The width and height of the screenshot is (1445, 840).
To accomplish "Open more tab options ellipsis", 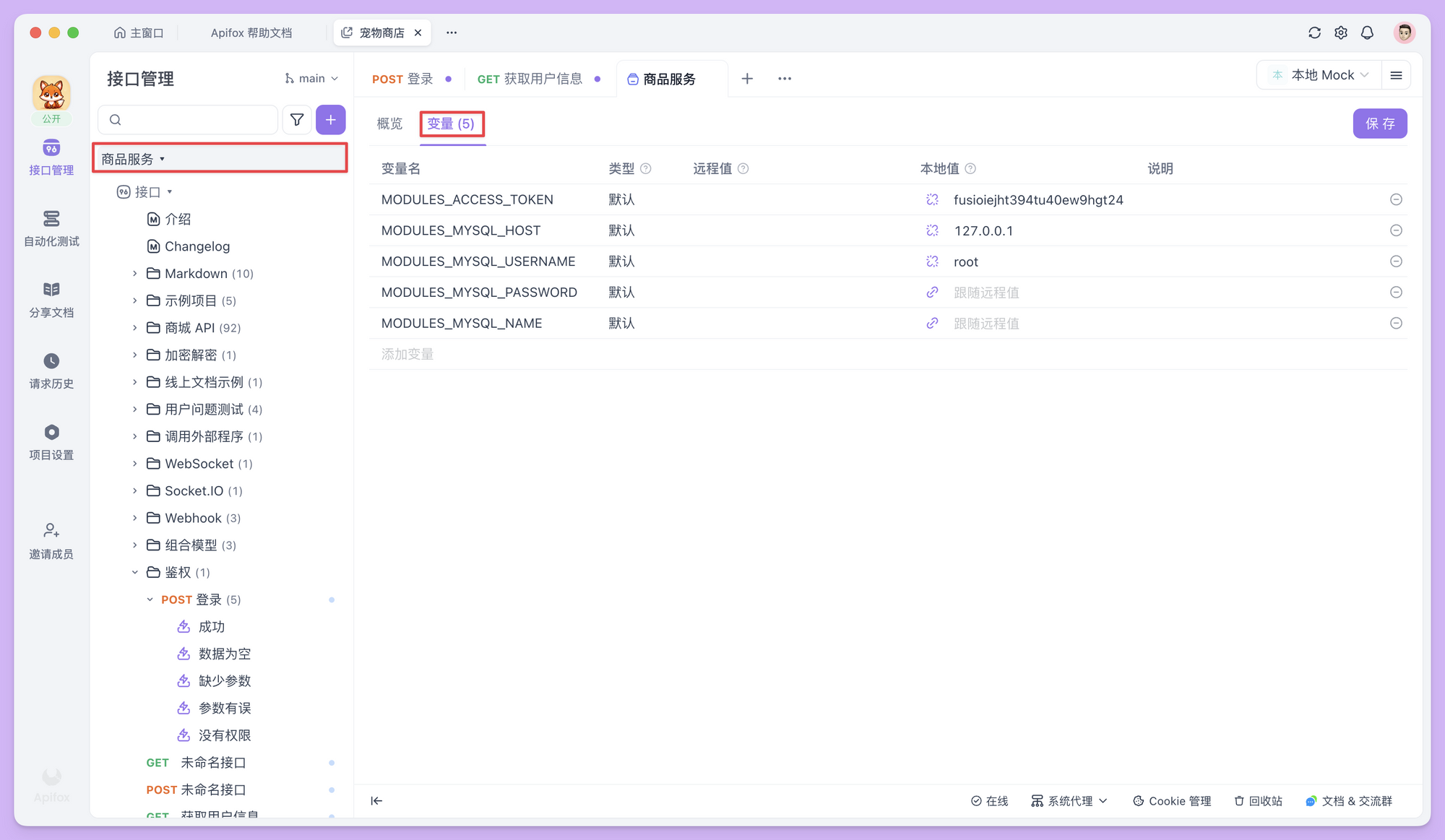I will [785, 78].
